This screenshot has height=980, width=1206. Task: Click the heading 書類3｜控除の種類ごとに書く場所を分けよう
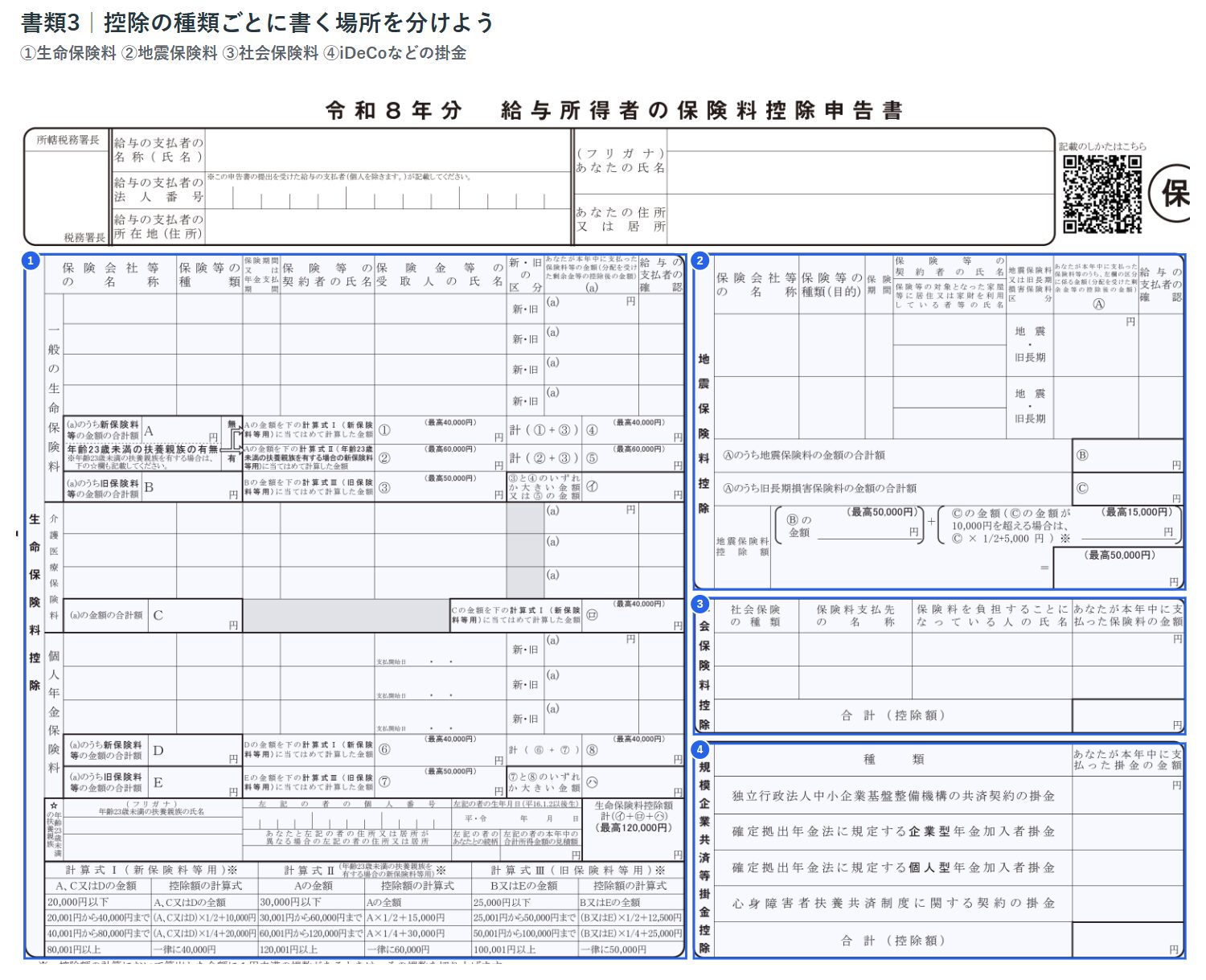point(258,23)
